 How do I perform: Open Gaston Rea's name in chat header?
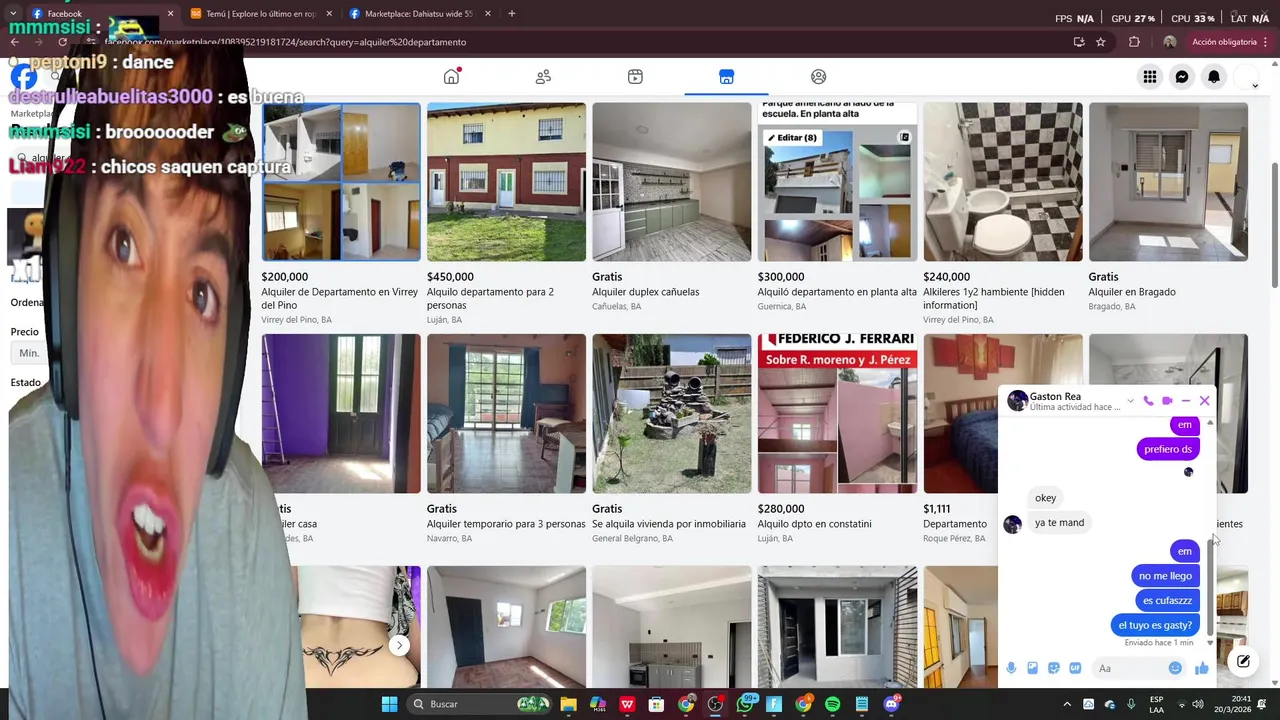click(x=1055, y=396)
